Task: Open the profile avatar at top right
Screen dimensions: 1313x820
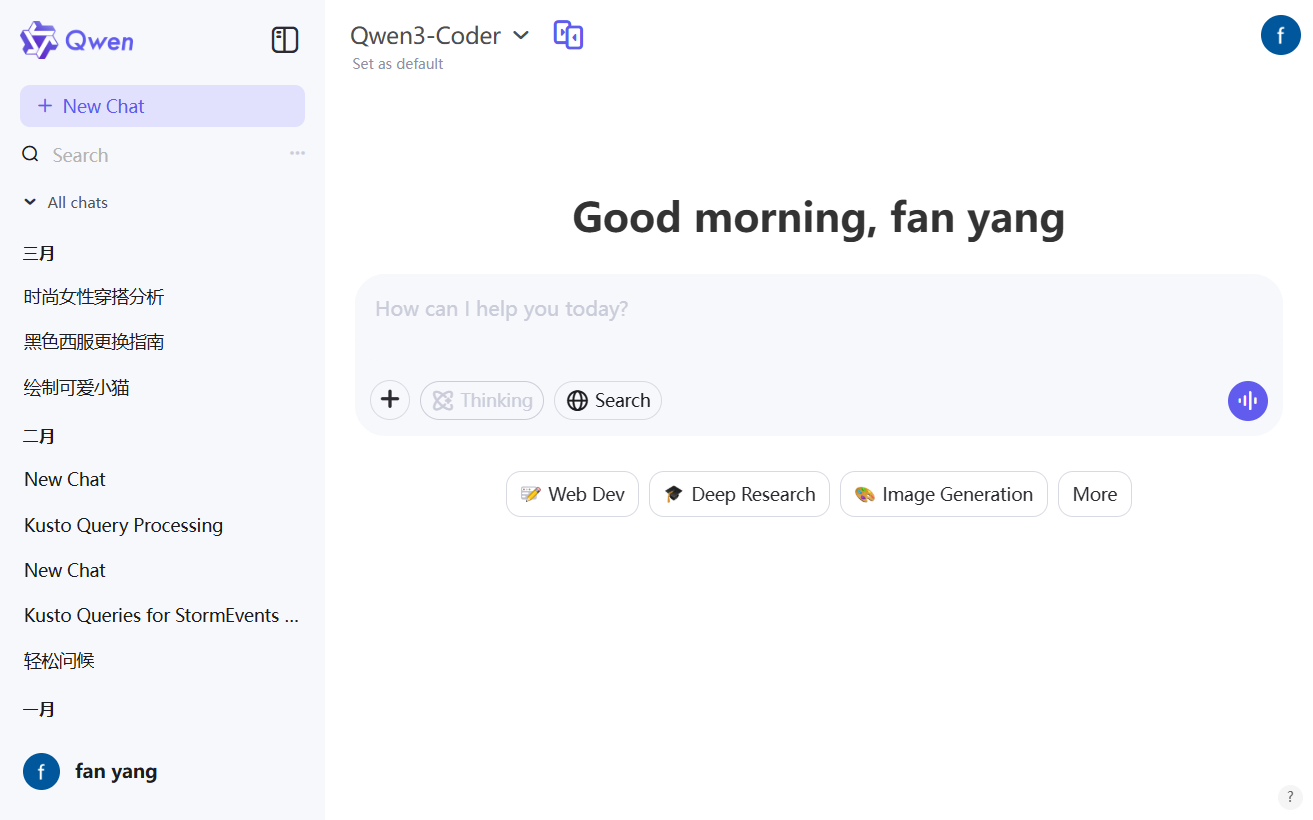Action: point(1280,35)
